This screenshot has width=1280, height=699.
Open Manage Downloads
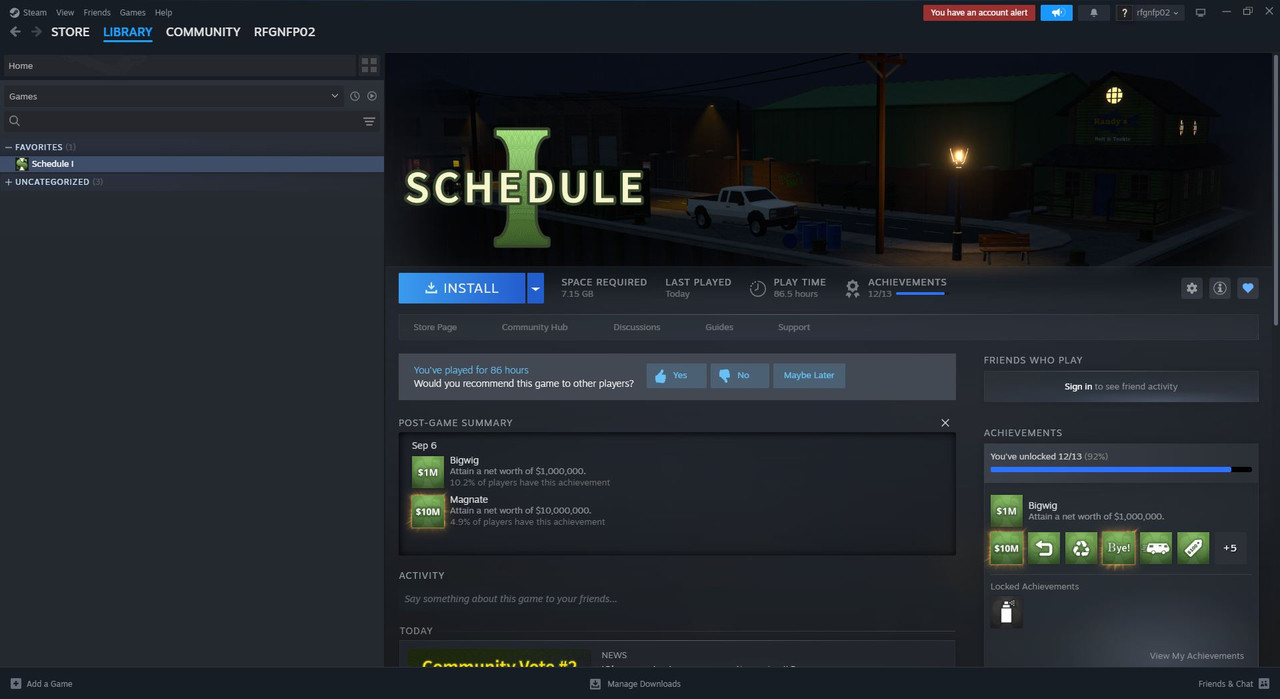pyautogui.click(x=635, y=684)
